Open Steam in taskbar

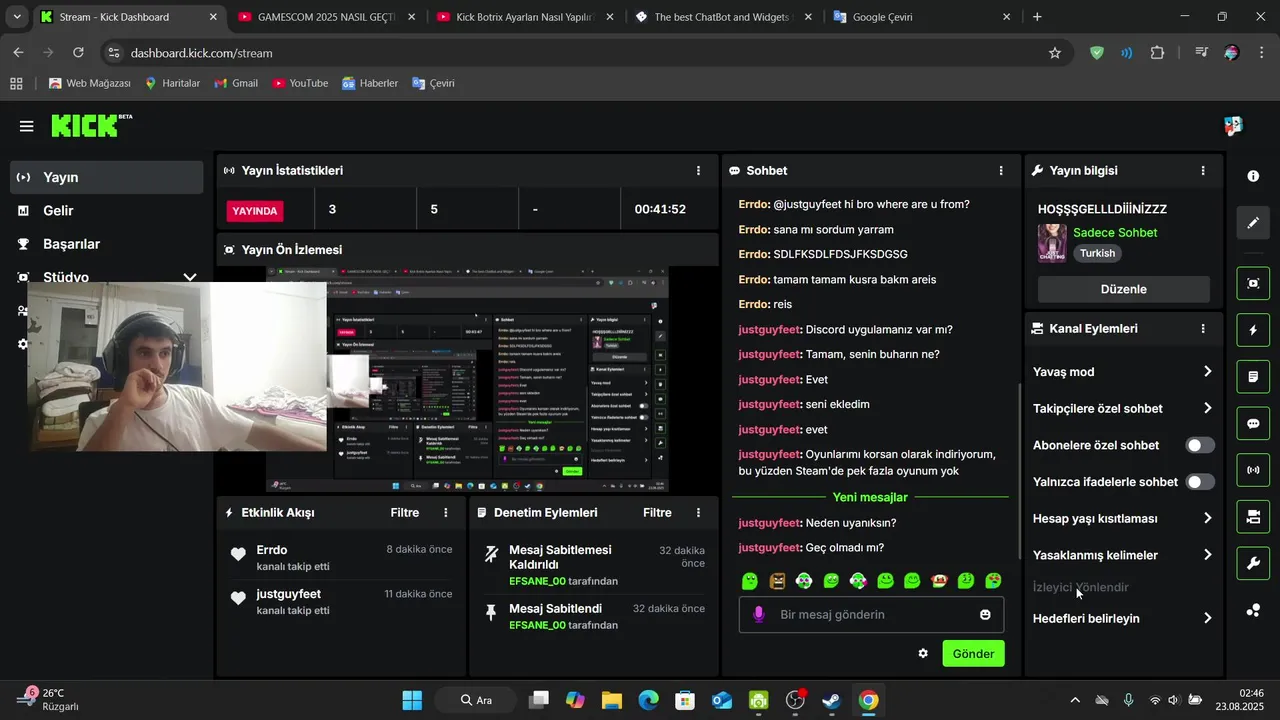pos(831,700)
